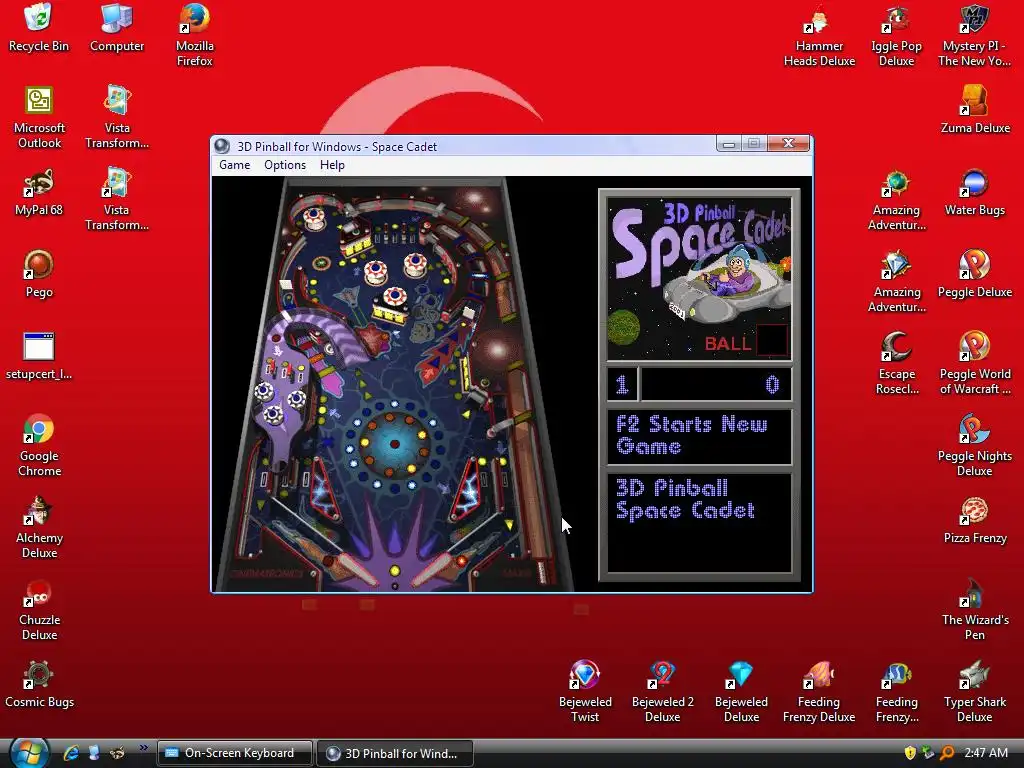Screen dimensions: 1024x768
Task: Select the Peggle World of Warcraft icon
Action: [x=974, y=363]
